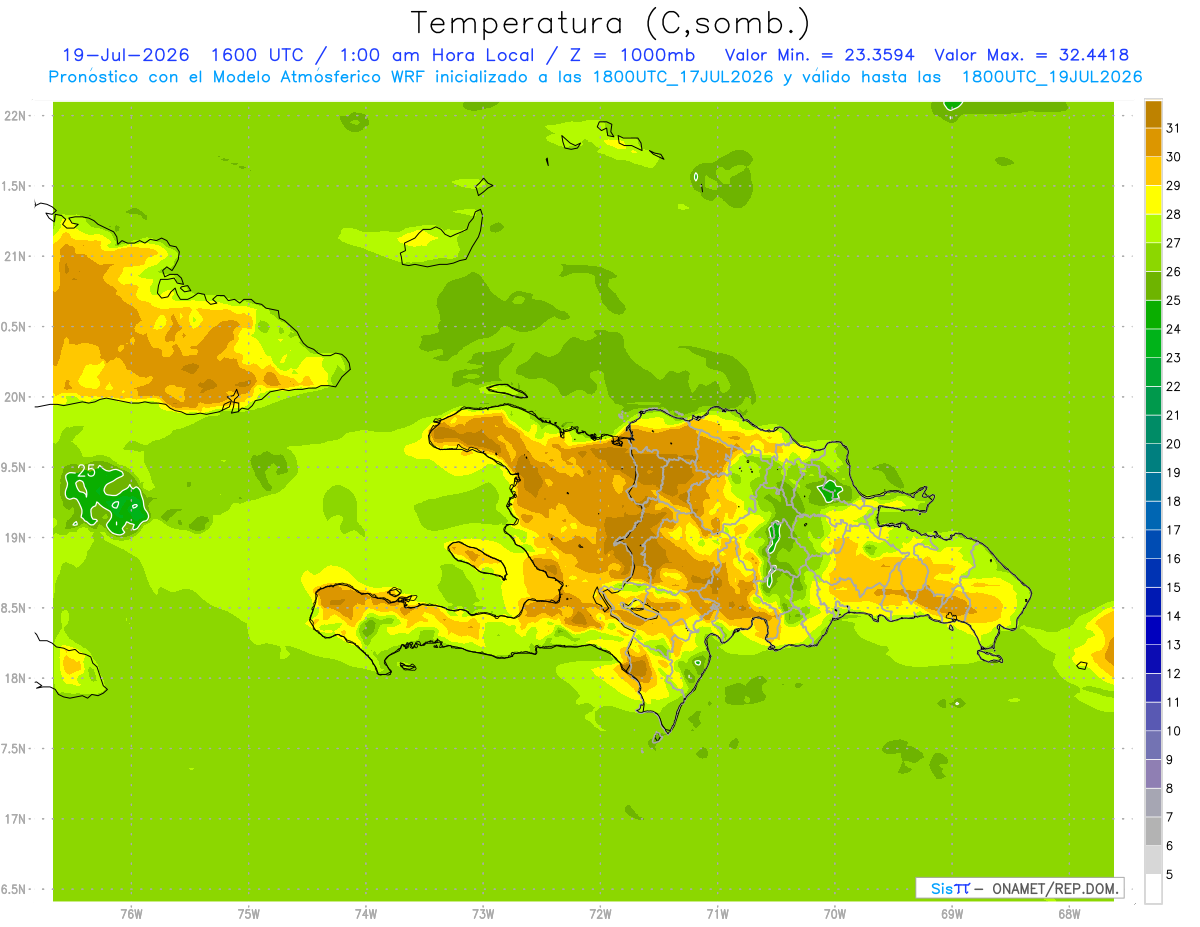Click the yellow legend band between 28 and 29
The width and height of the screenshot is (1200, 927).
coord(1153,200)
